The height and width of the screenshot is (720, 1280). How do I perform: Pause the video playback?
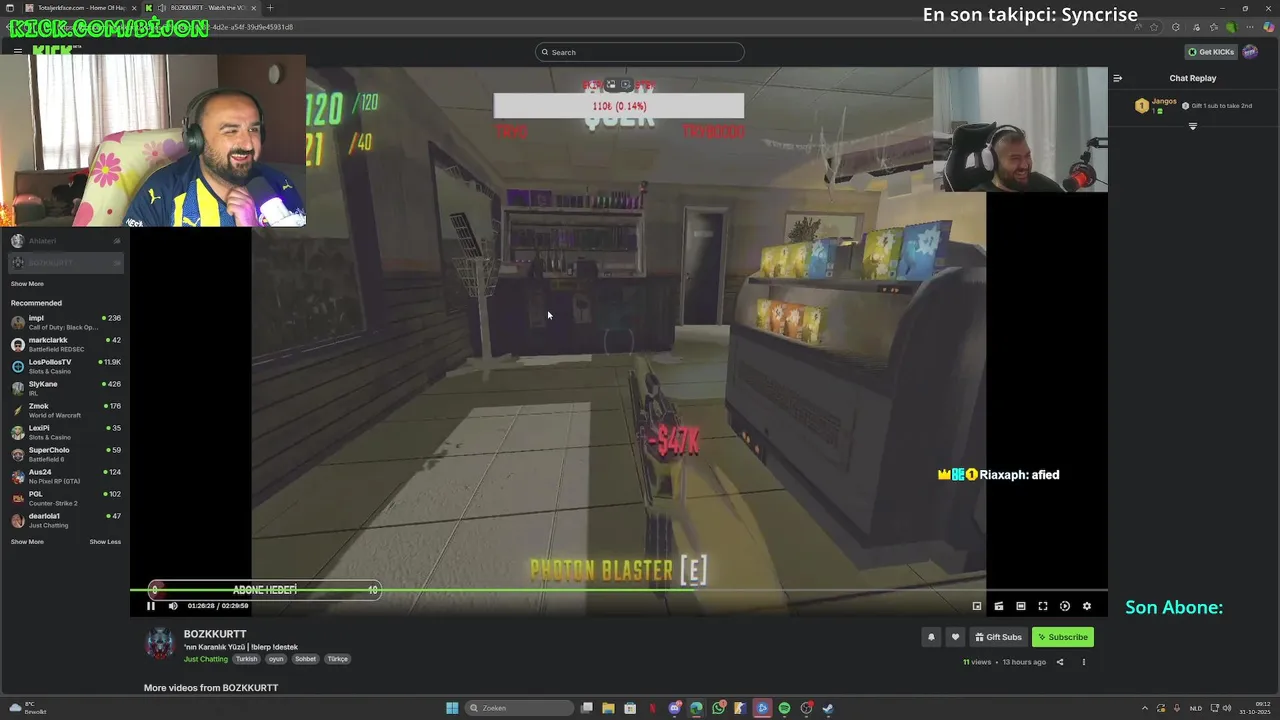pyautogui.click(x=151, y=606)
